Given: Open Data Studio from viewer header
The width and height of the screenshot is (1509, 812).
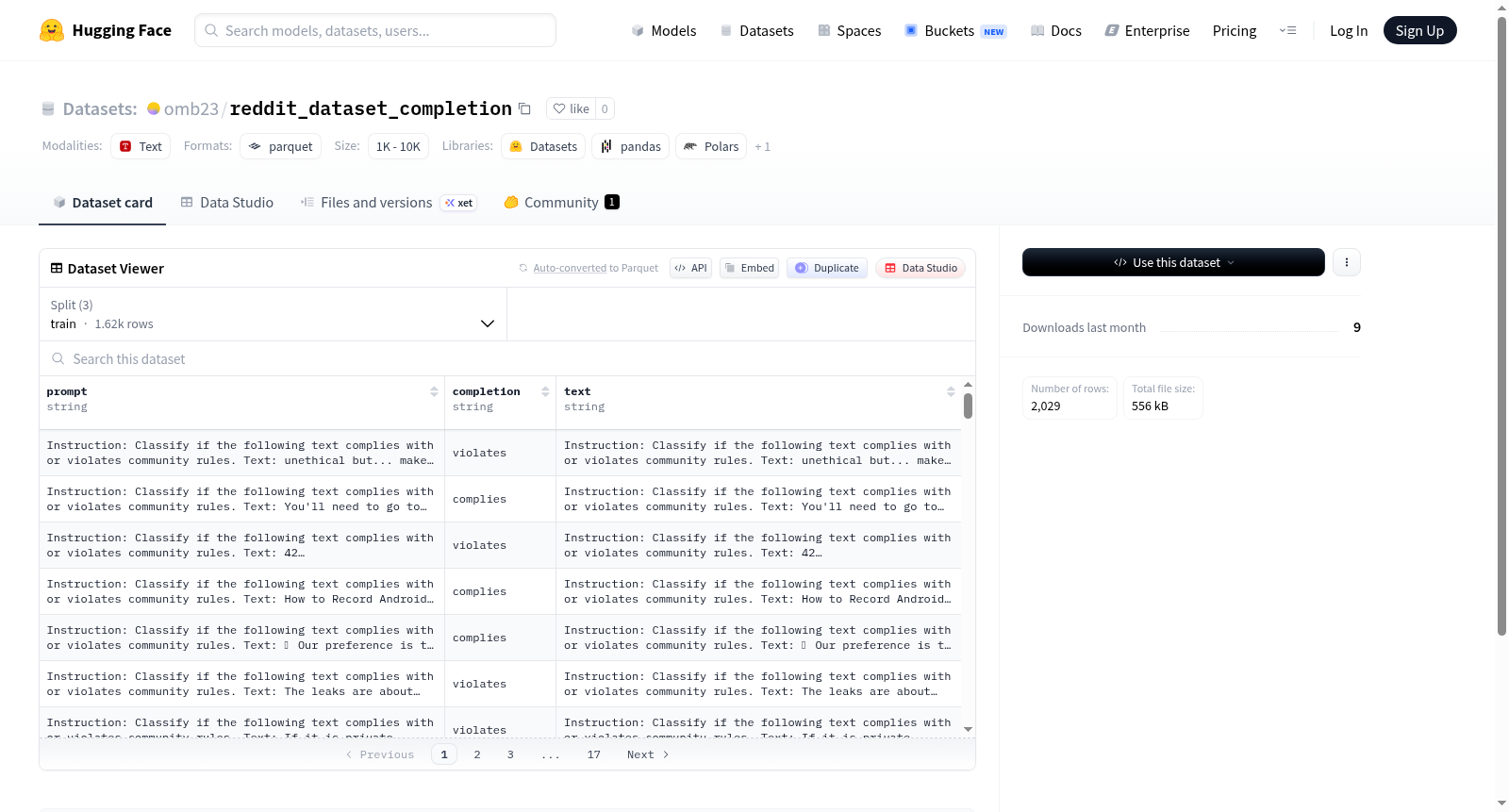Looking at the screenshot, I should 920,268.
